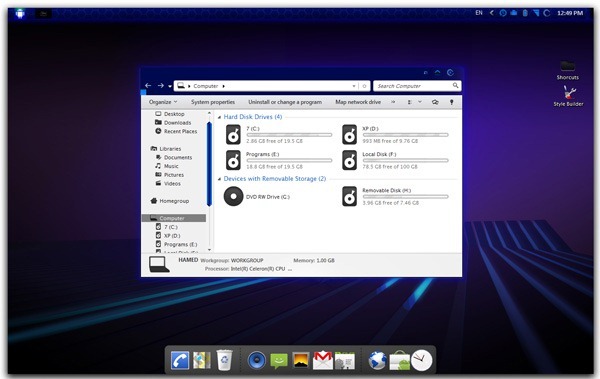This screenshot has height=379, width=600.
Task: Select Computer in navigation pane
Action: click(174, 218)
